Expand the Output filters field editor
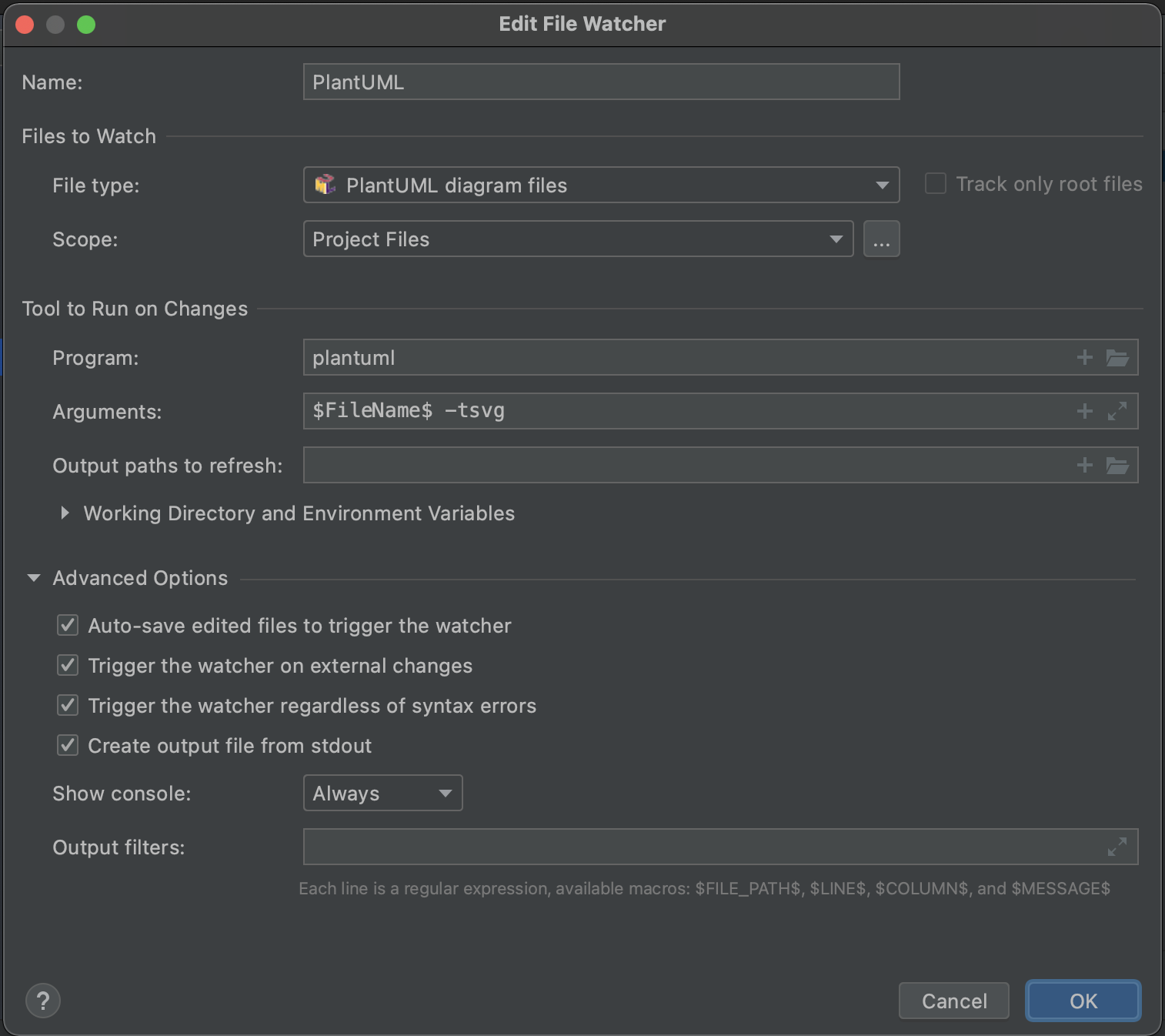Image resolution: width=1165 pixels, height=1036 pixels. coord(1117,846)
